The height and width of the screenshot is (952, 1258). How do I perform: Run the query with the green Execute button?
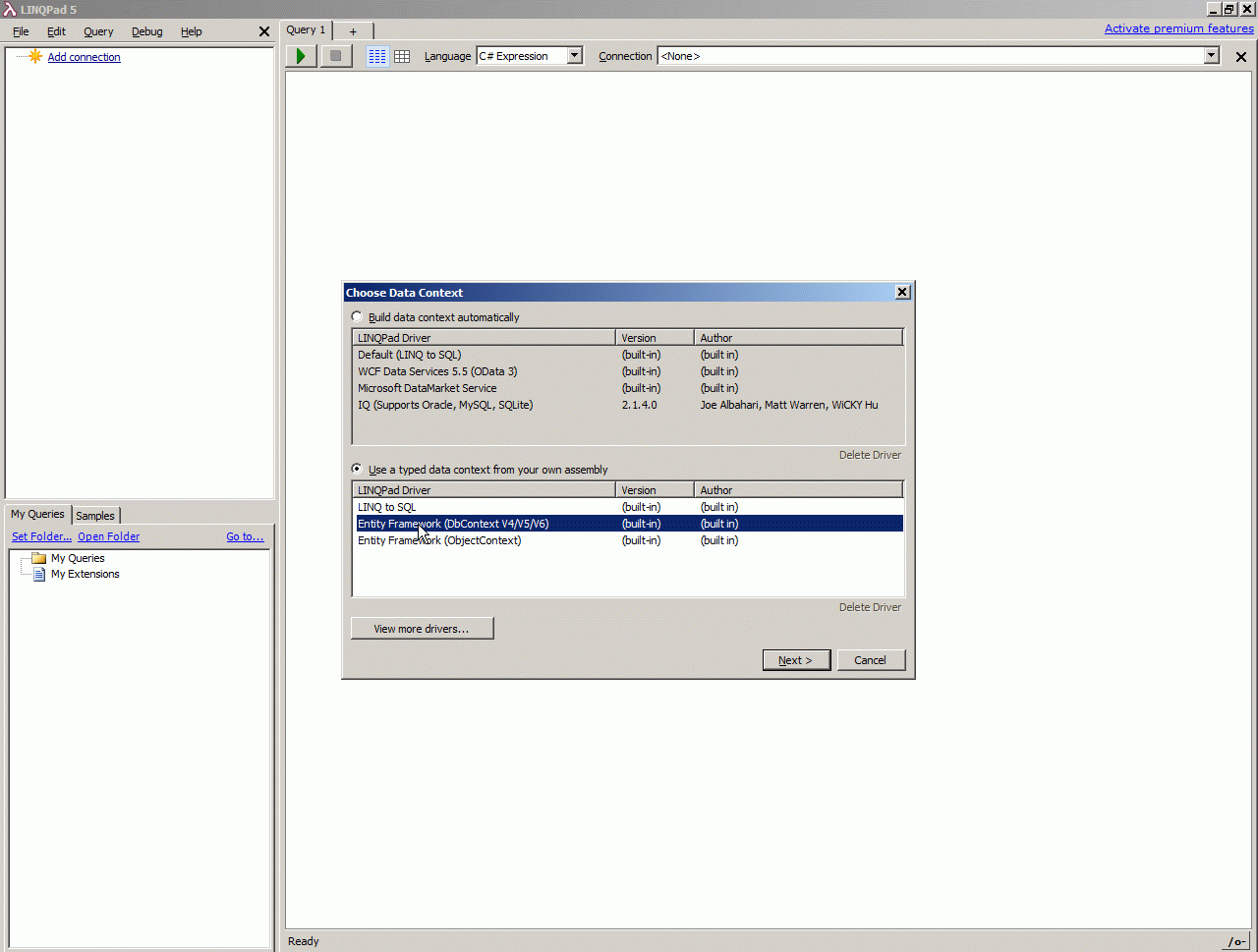[301, 56]
